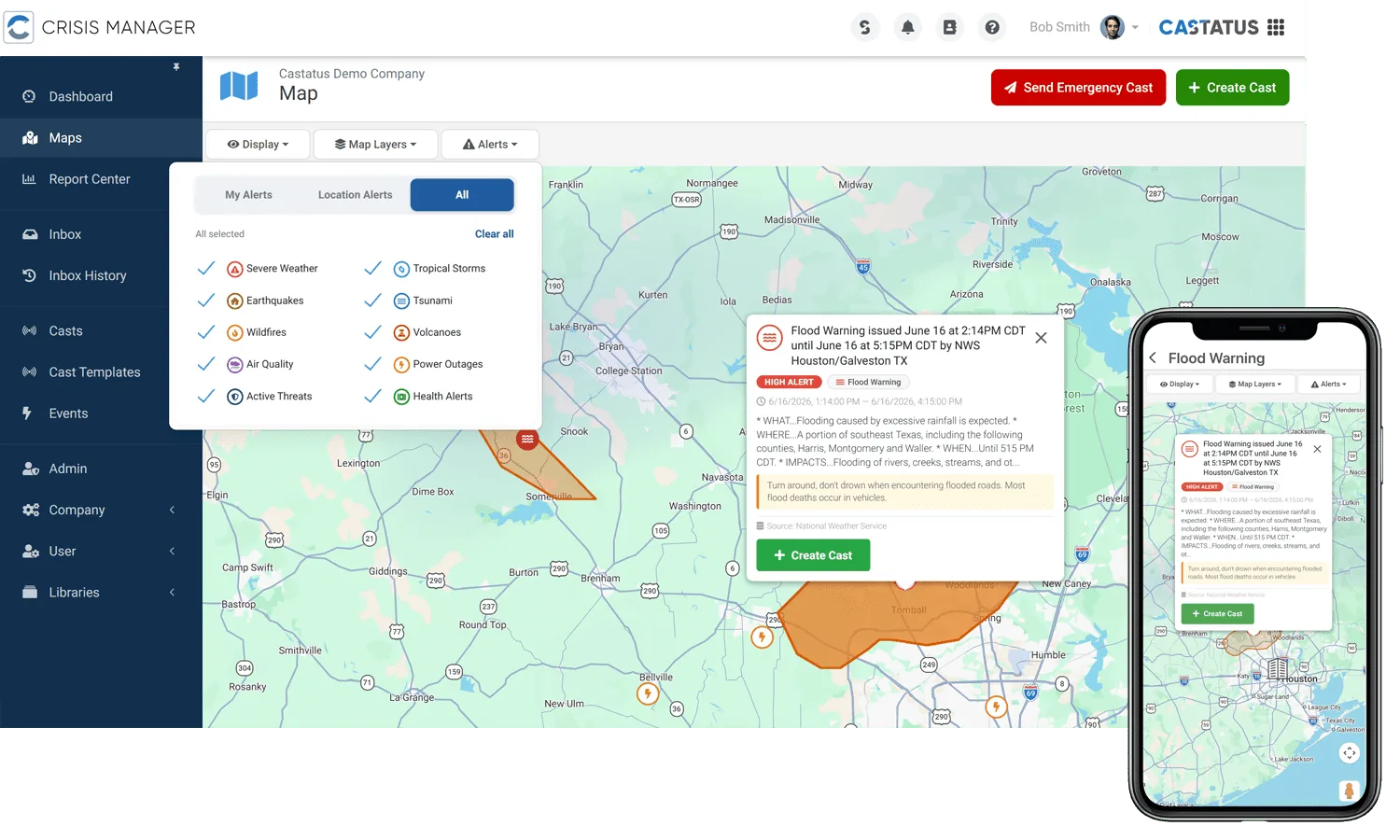
Task: Select Maps in the sidebar
Action: (101, 137)
